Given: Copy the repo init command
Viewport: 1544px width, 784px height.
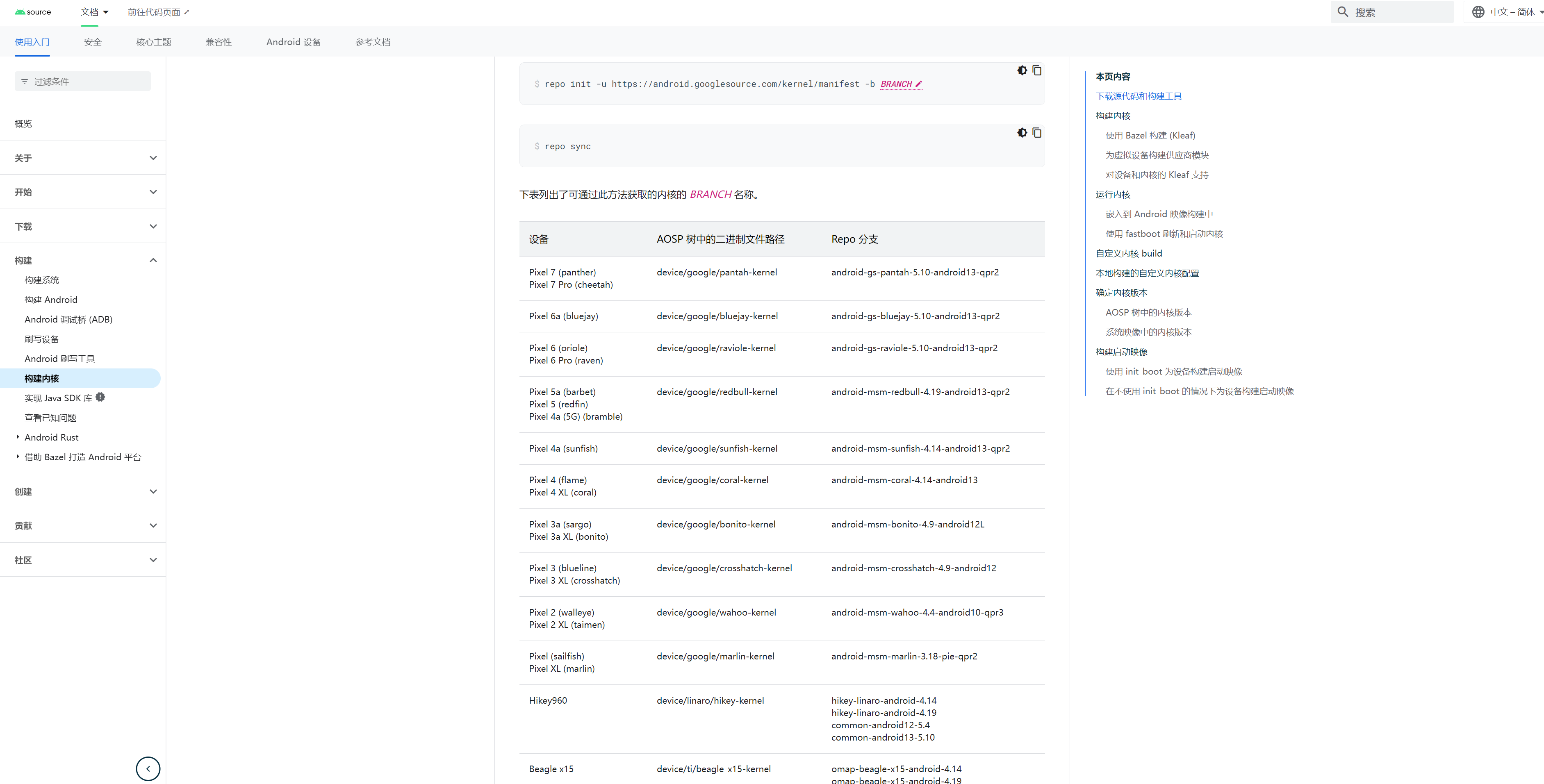Looking at the screenshot, I should tap(1036, 70).
